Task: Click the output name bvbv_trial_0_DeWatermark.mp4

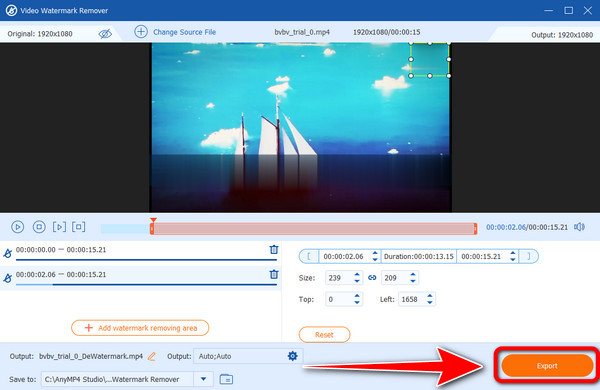Action: point(91,356)
